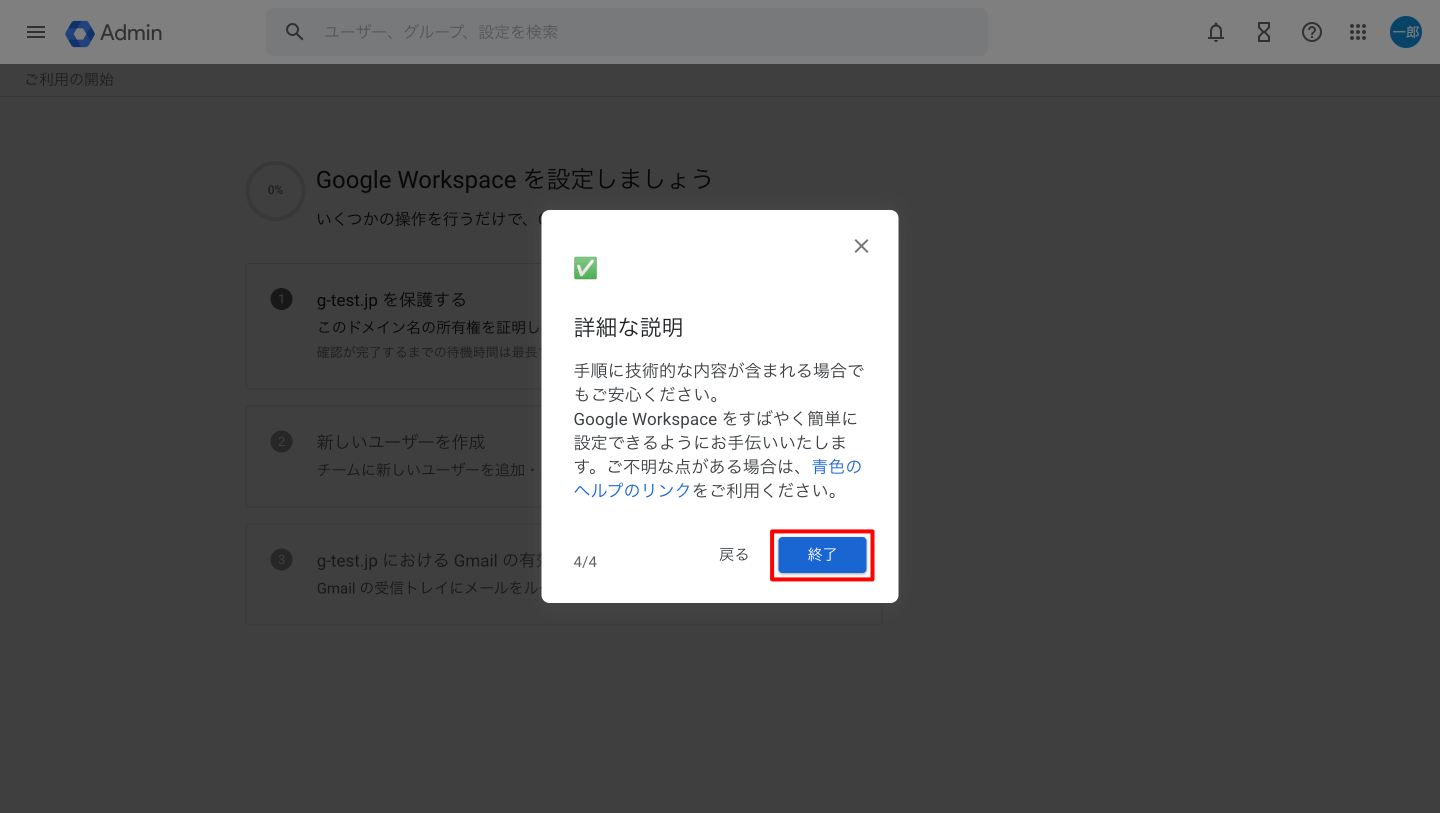Click the Google Workspace を設定しましょう heading
The image size is (1440, 813).
514,179
